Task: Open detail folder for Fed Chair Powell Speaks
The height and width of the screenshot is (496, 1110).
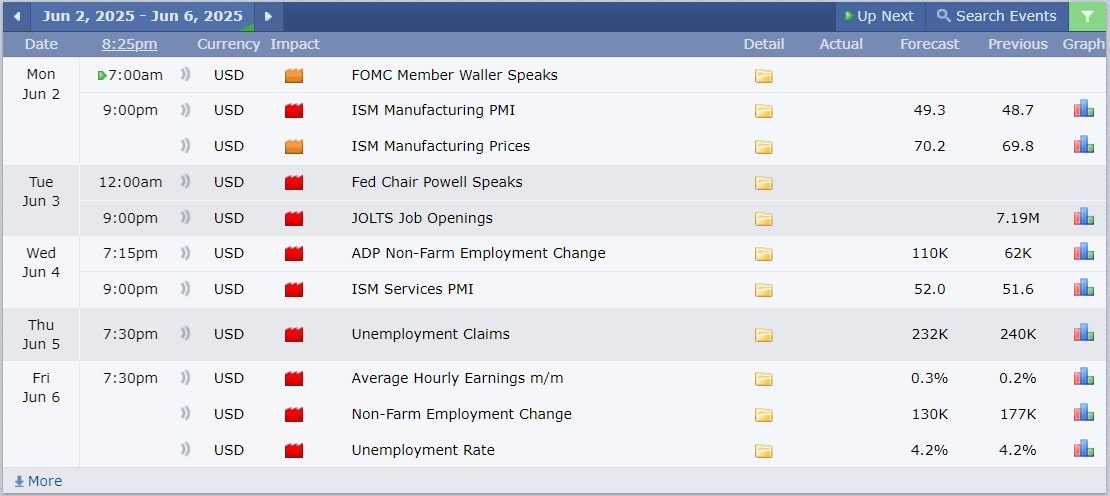Action: click(x=763, y=183)
